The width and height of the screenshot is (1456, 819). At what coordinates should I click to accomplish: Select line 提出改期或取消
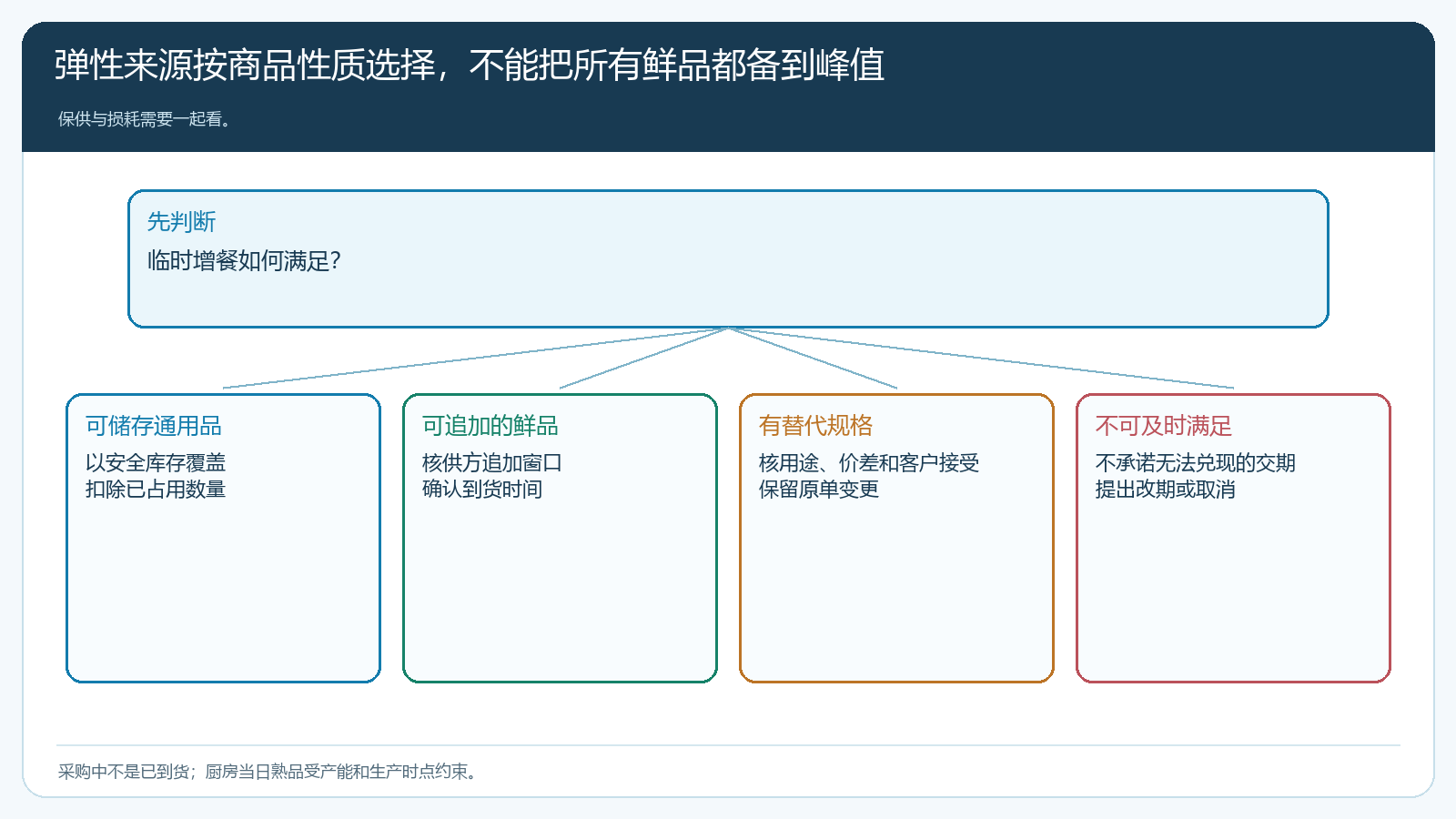click(x=1166, y=489)
